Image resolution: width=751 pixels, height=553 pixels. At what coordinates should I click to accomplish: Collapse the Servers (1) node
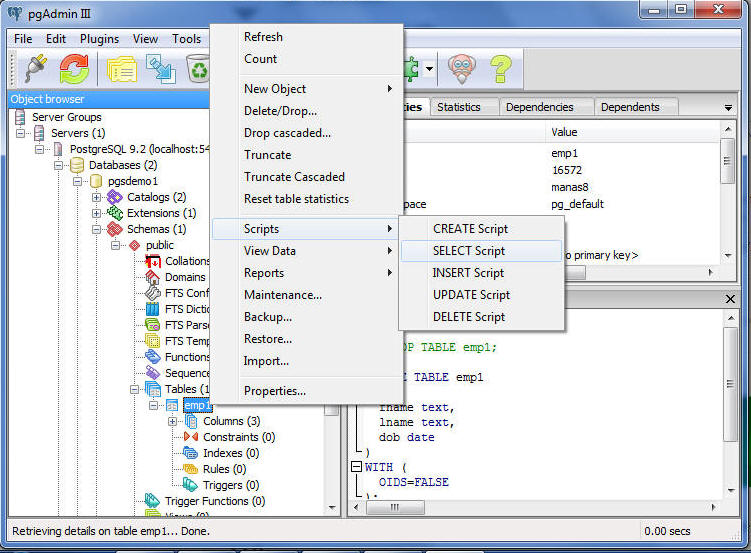20,133
